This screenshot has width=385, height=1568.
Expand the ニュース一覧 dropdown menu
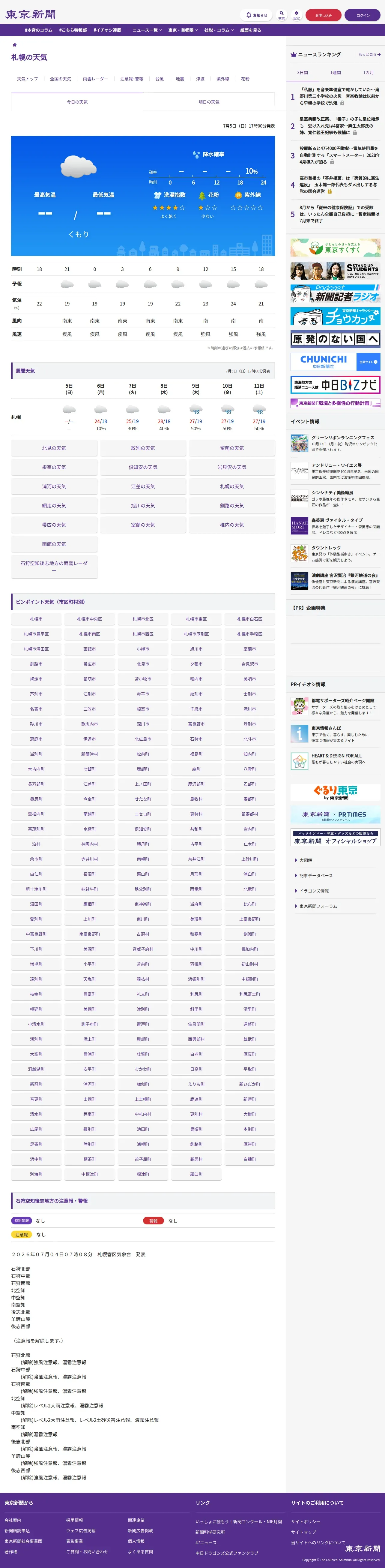(x=147, y=30)
